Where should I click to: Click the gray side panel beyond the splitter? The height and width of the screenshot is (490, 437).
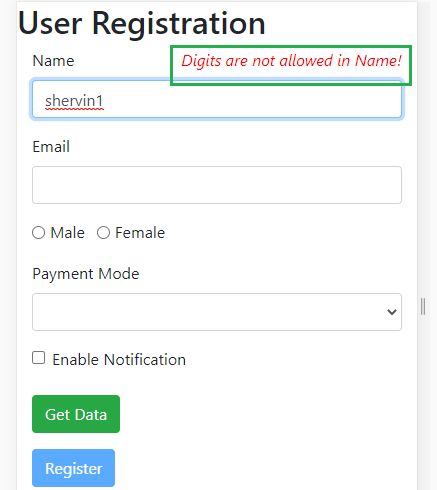click(432, 245)
